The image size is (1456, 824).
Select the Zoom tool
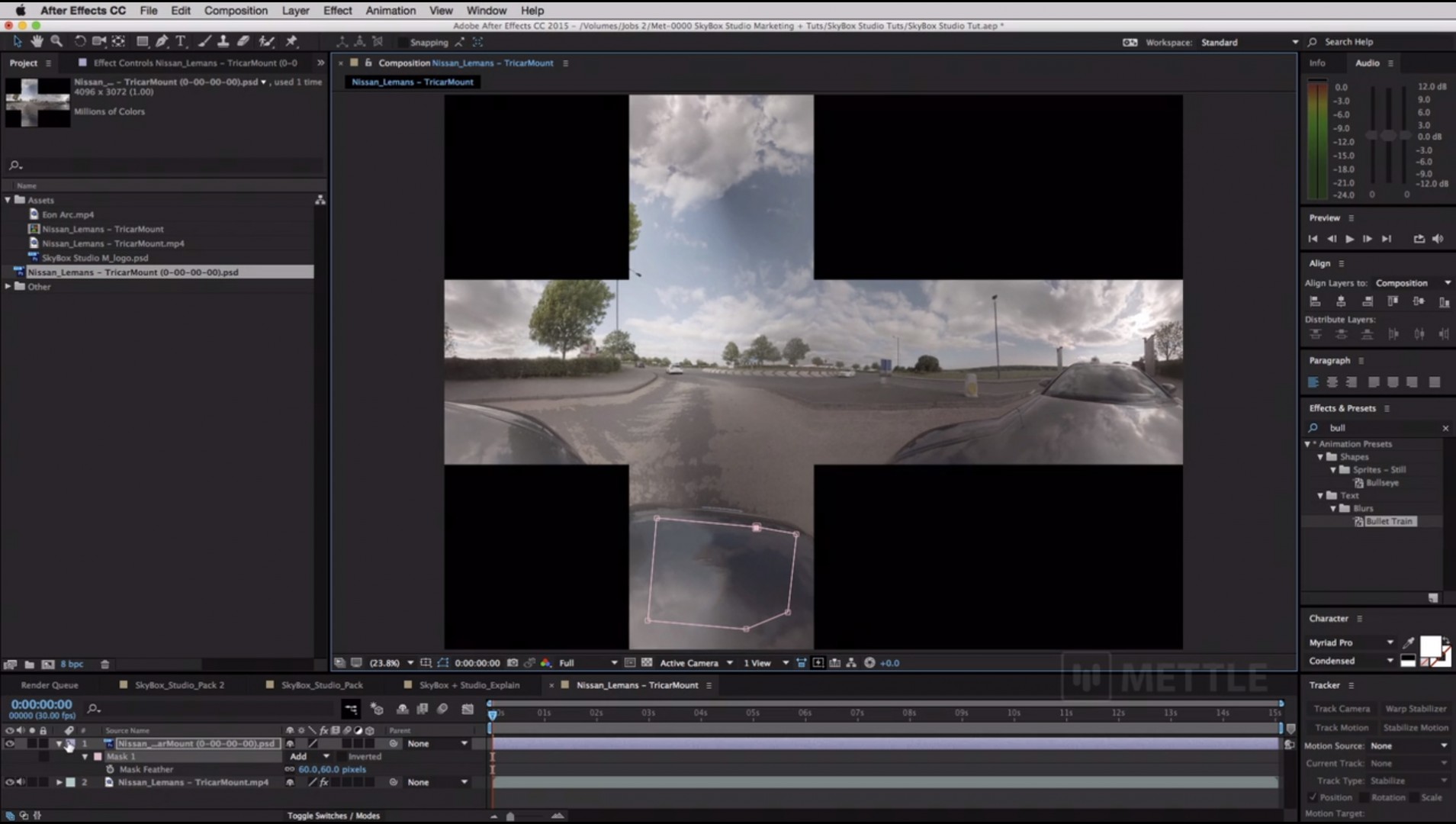click(56, 41)
